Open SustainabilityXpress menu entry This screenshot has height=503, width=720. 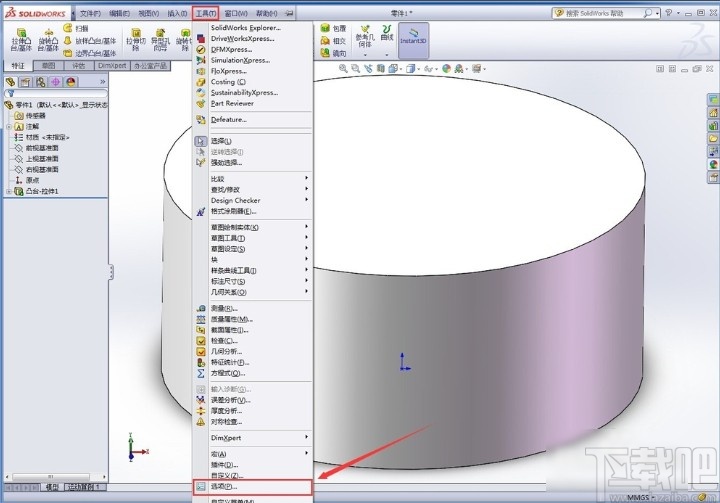click(x=244, y=93)
